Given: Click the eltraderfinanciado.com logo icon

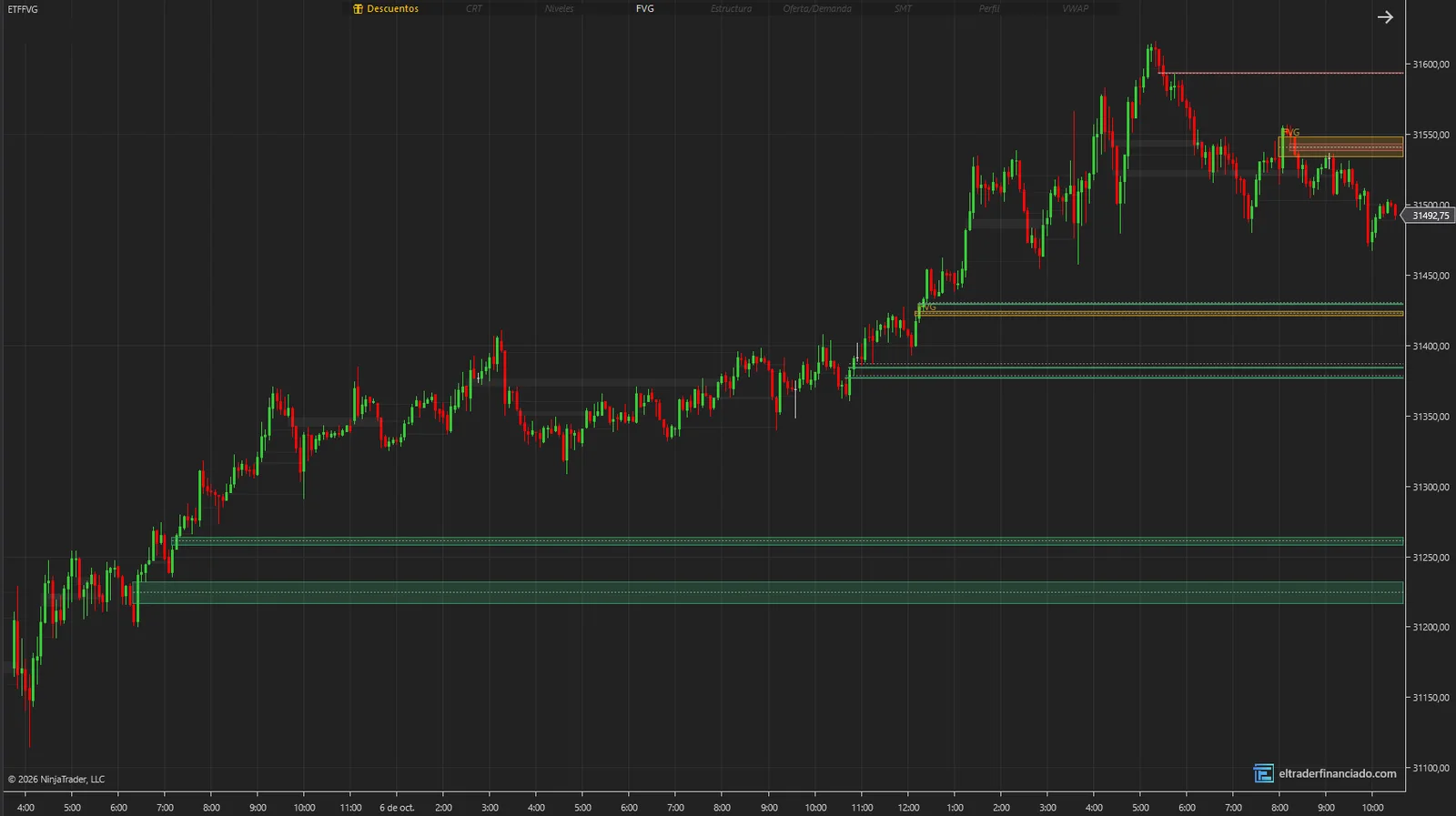Looking at the screenshot, I should pos(1263,773).
